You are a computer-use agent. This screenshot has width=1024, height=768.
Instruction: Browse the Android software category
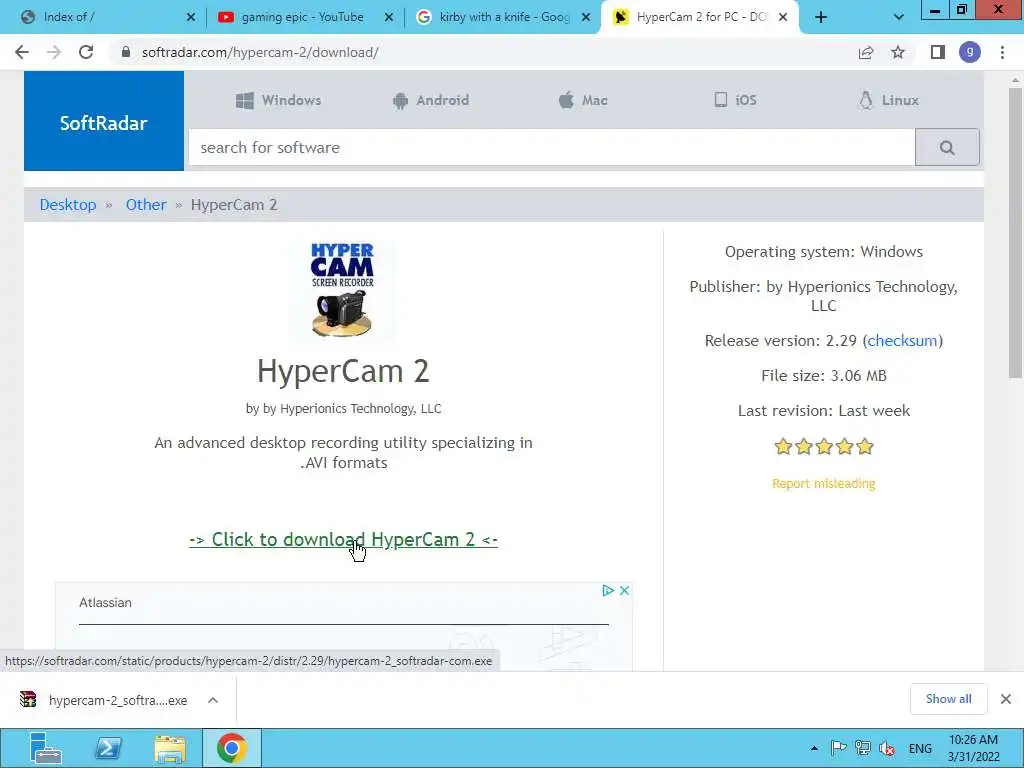[430, 101]
